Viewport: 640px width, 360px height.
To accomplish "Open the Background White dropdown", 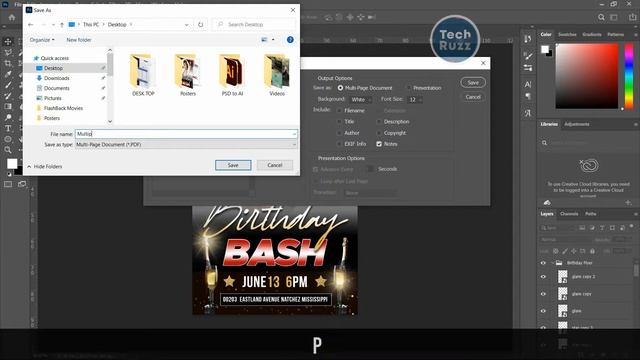I will coord(360,100).
